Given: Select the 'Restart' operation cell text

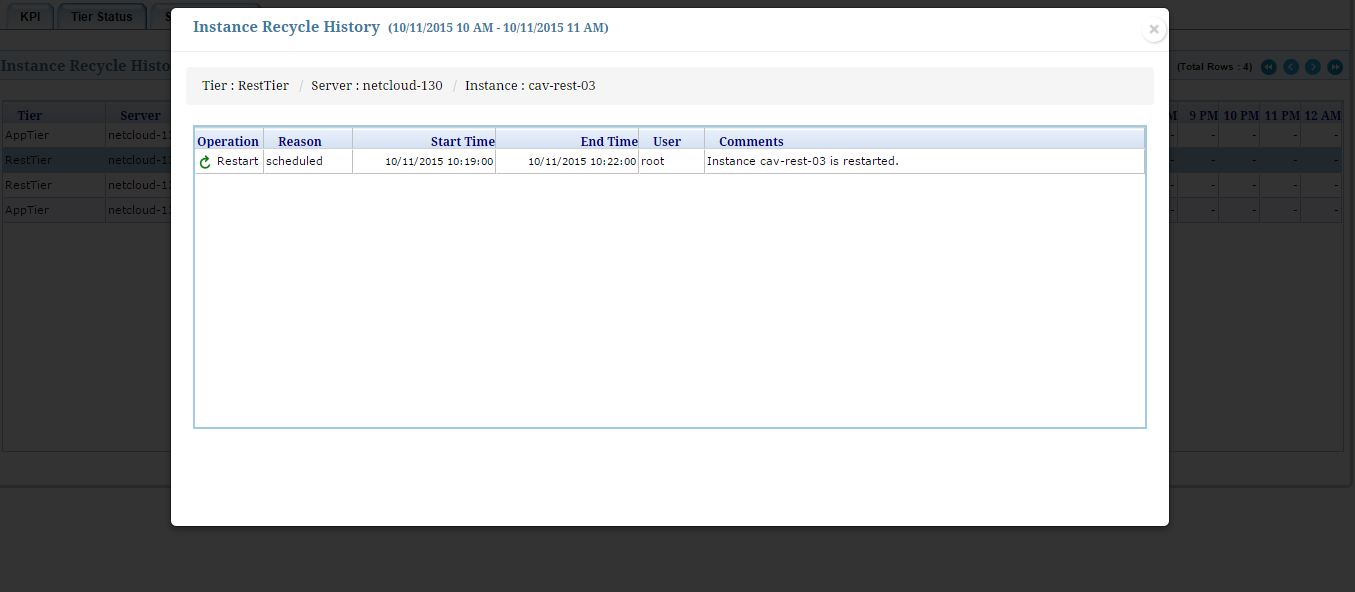Looking at the screenshot, I should pyautogui.click(x=237, y=161).
